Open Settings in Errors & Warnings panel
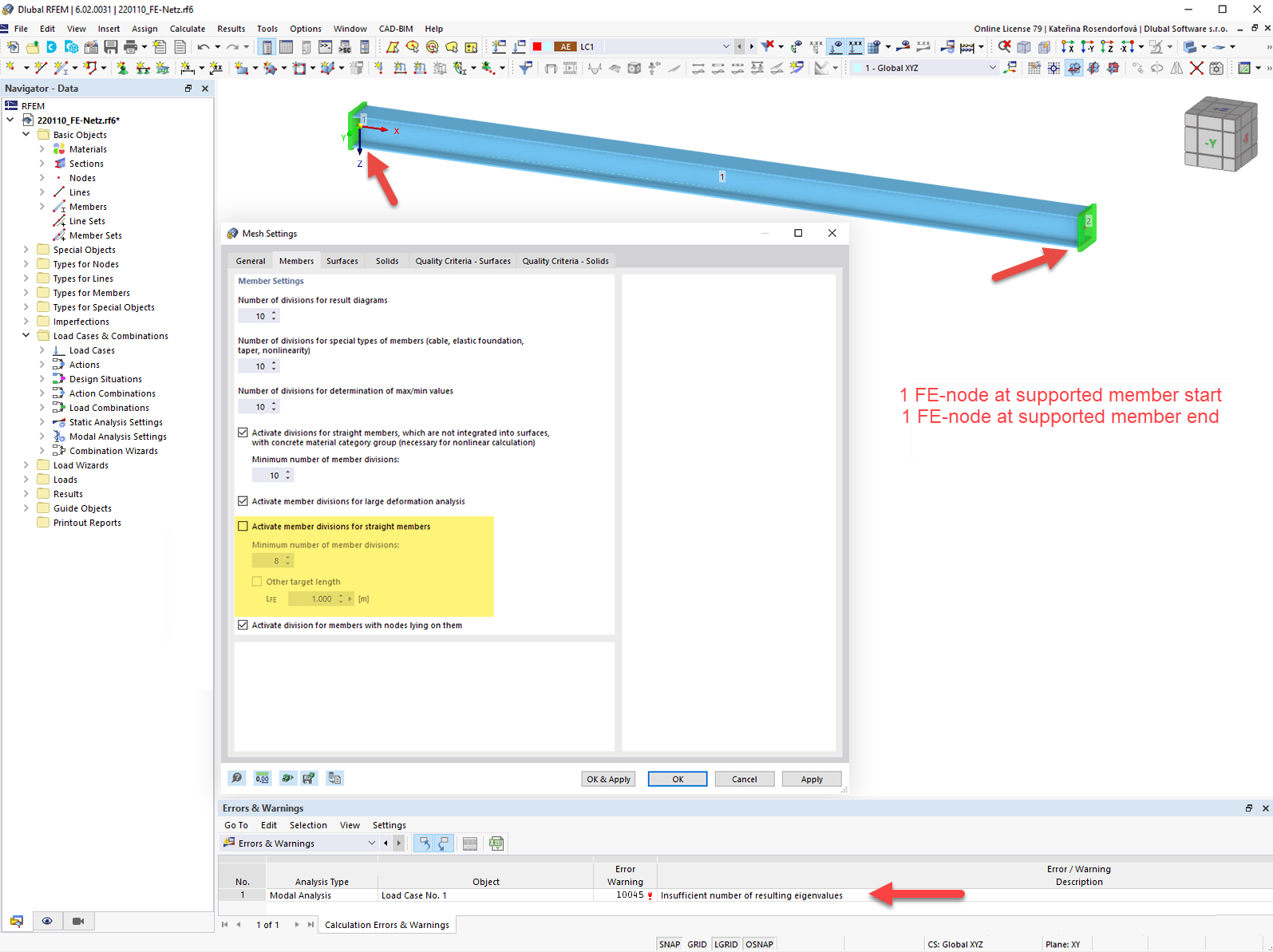Screen dimensions: 1273x952 coord(389,825)
